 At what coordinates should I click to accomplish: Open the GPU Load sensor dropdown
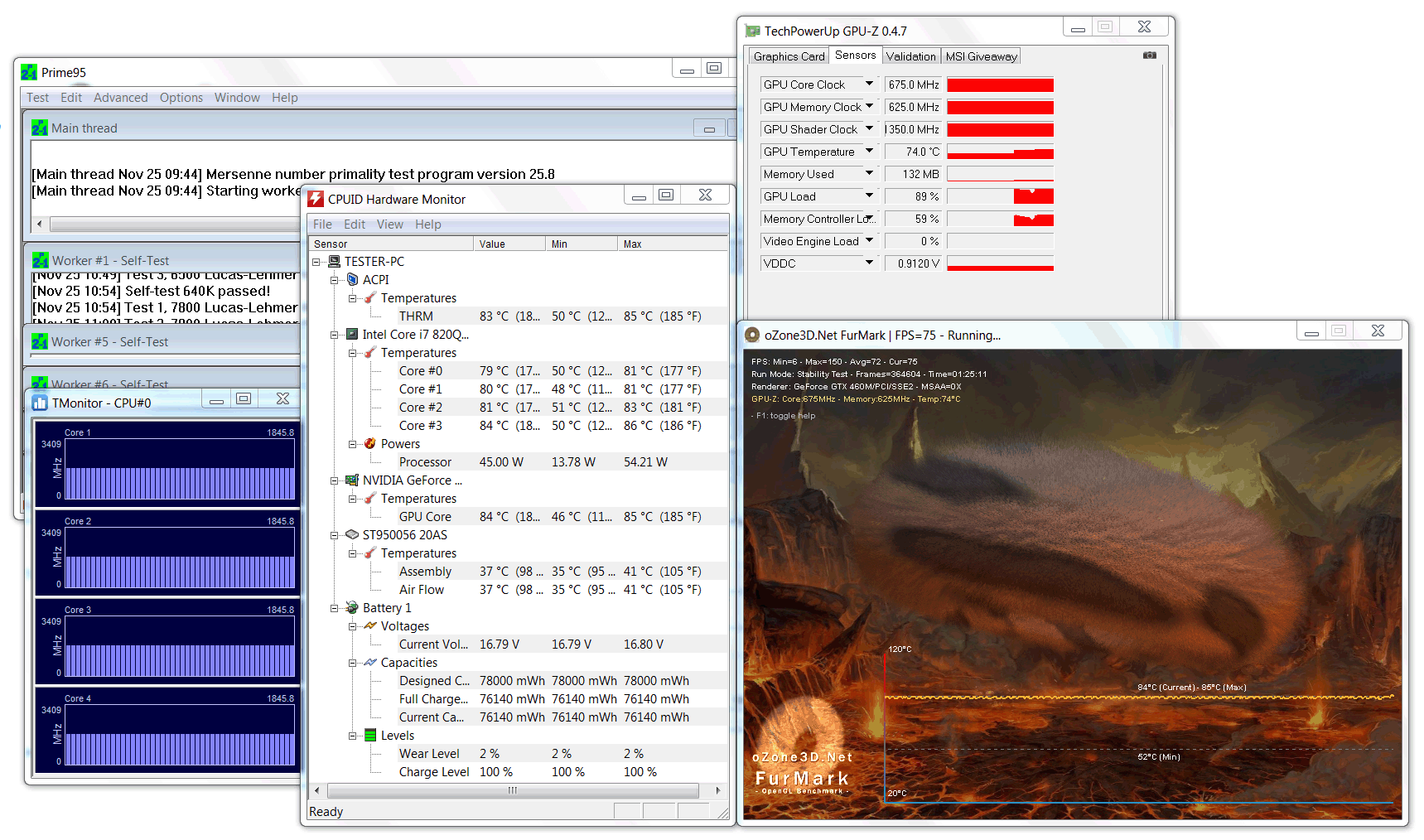pyautogui.click(x=869, y=196)
